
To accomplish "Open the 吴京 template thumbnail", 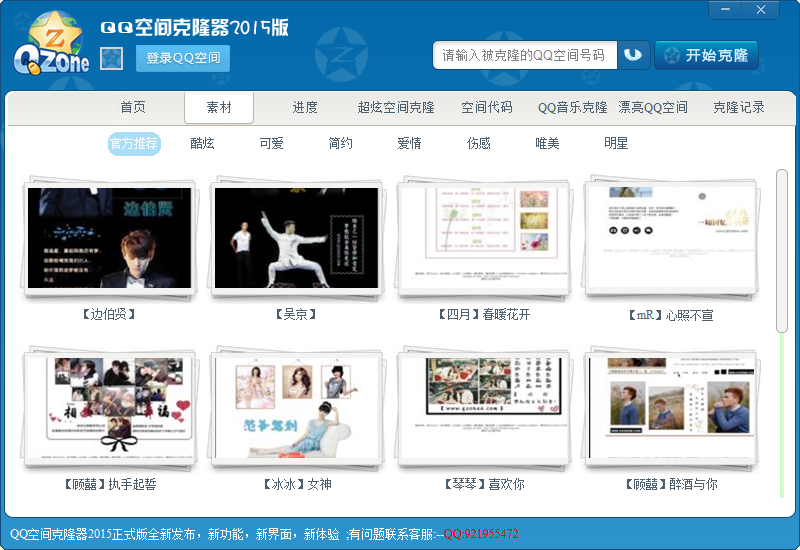I will 296,238.
